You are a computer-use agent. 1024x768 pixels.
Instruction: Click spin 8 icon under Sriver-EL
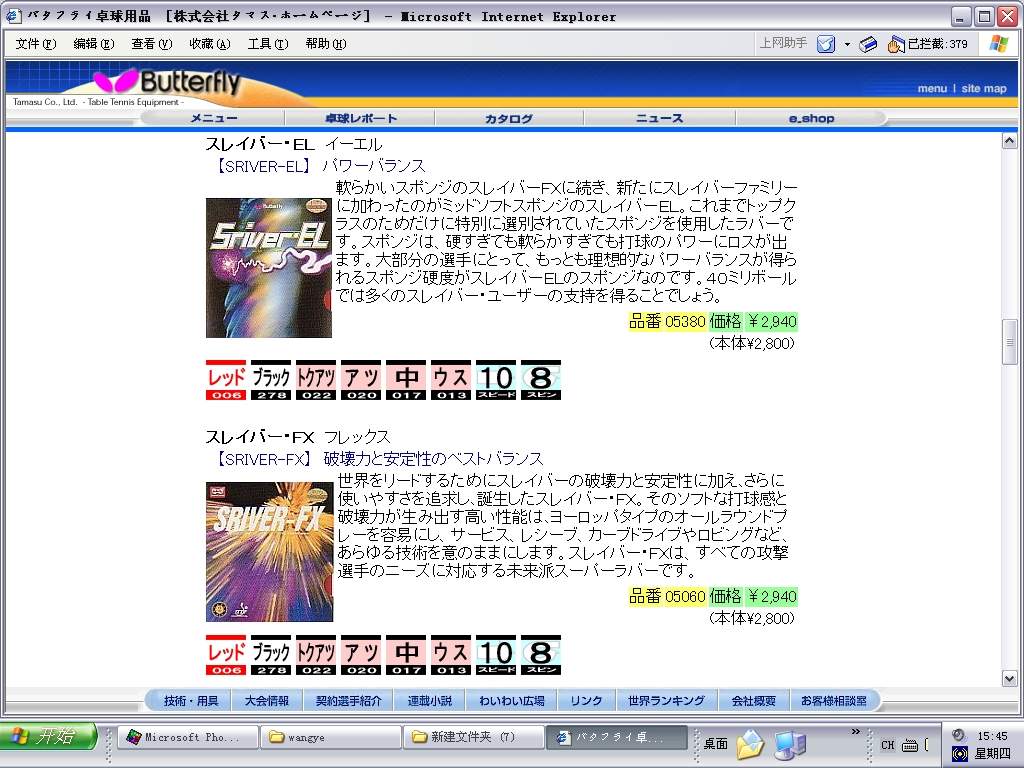541,379
